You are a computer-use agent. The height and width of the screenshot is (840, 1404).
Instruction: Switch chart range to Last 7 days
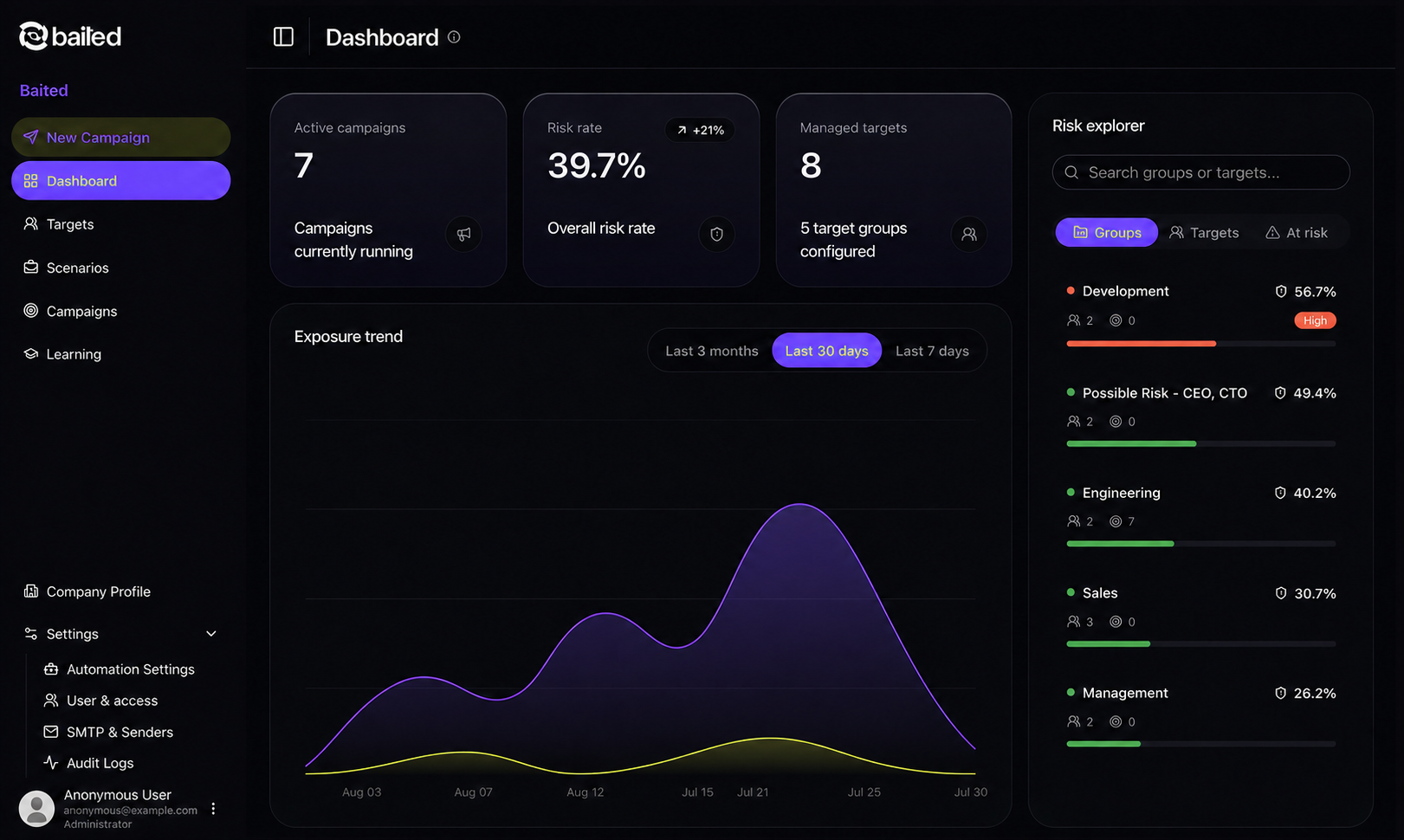tap(932, 351)
